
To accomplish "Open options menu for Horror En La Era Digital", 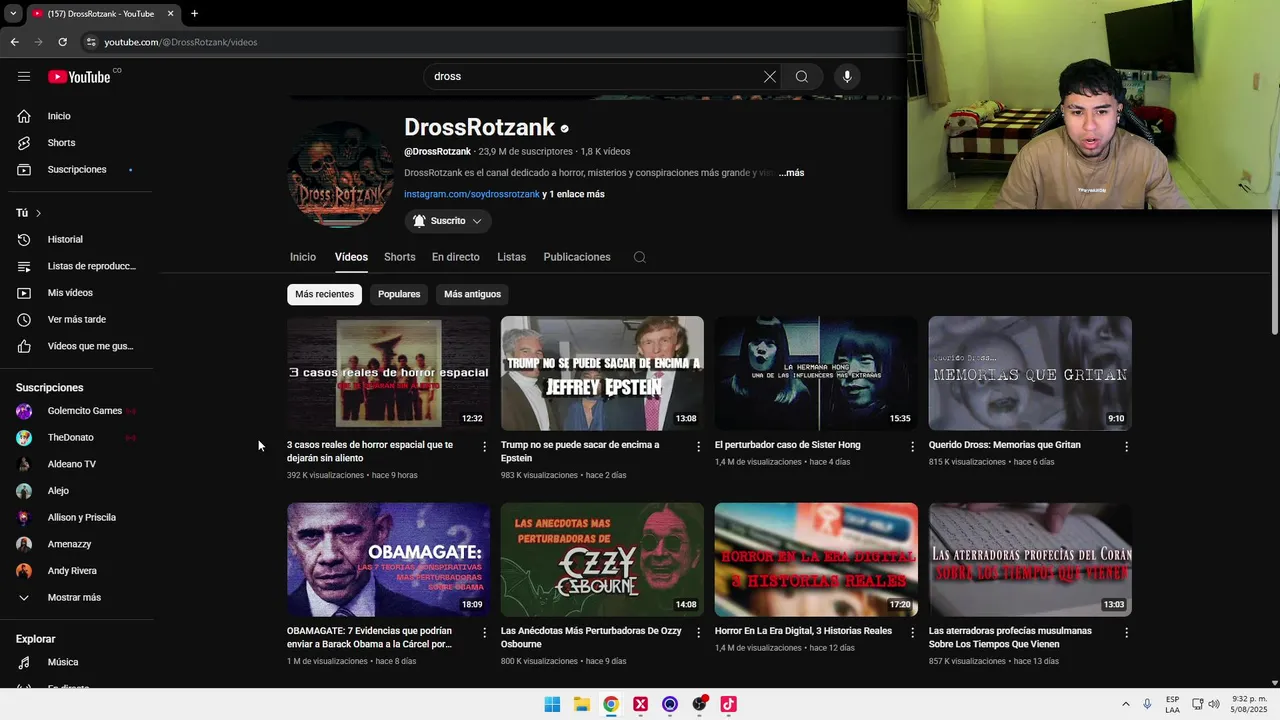I will point(912,632).
